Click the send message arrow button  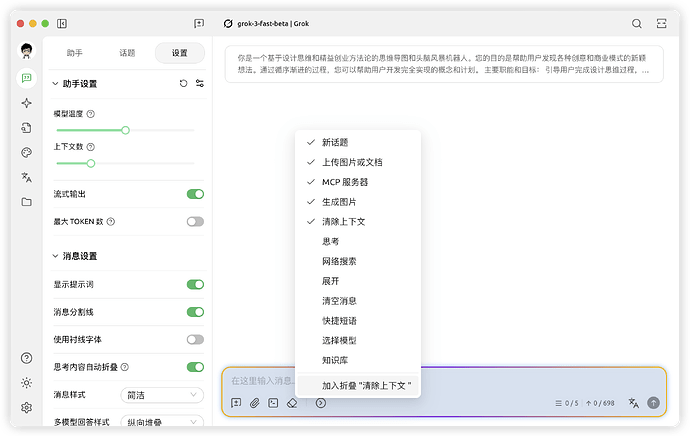click(653, 403)
